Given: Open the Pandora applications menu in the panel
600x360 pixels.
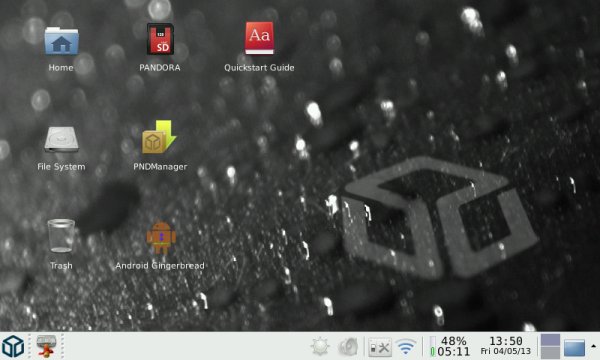Looking at the screenshot, I should click(x=13, y=346).
